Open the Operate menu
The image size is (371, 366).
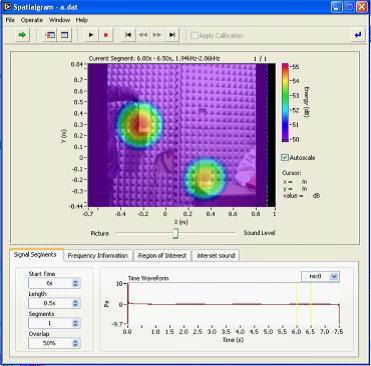(32, 20)
